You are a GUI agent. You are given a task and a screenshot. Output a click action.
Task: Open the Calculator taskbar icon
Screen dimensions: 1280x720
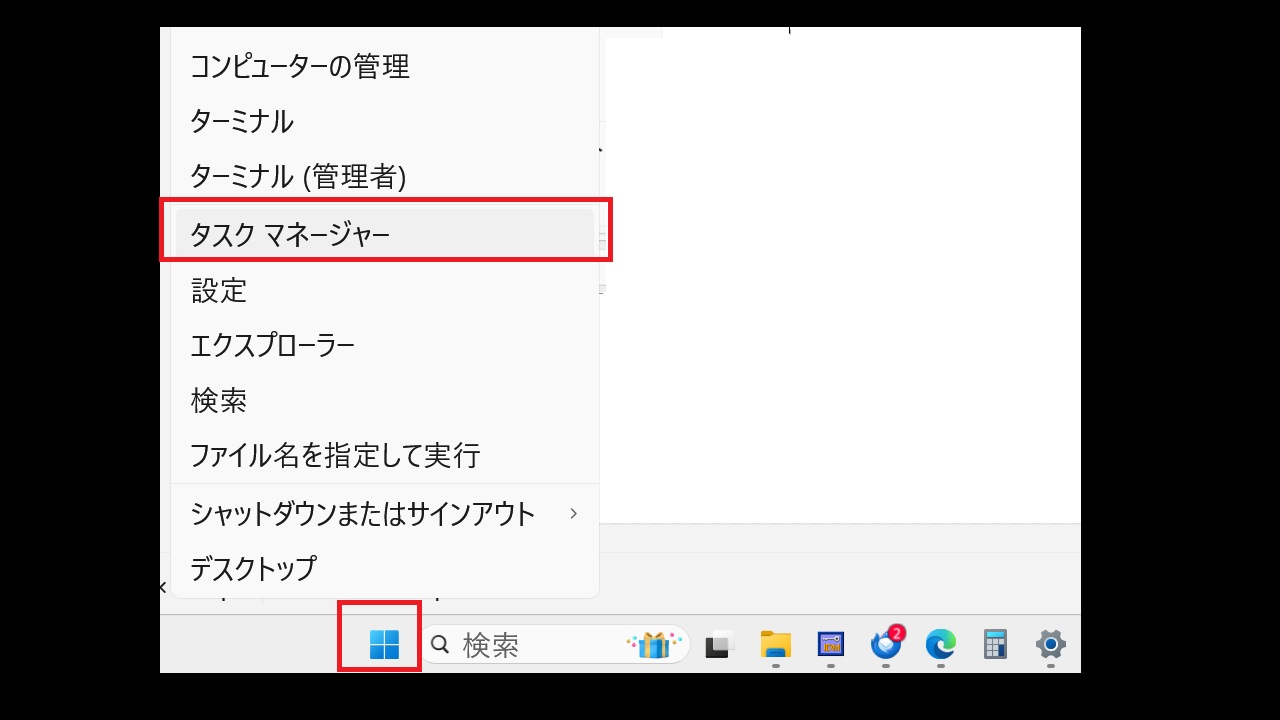(x=995, y=644)
